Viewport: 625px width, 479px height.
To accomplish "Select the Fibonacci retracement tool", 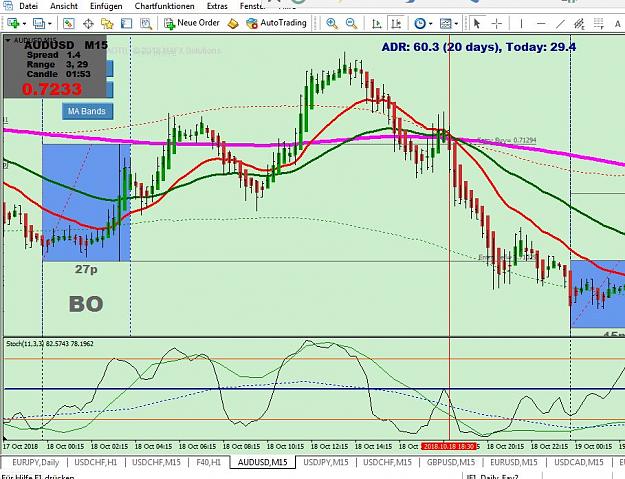I will pyautogui.click(x=598, y=24).
